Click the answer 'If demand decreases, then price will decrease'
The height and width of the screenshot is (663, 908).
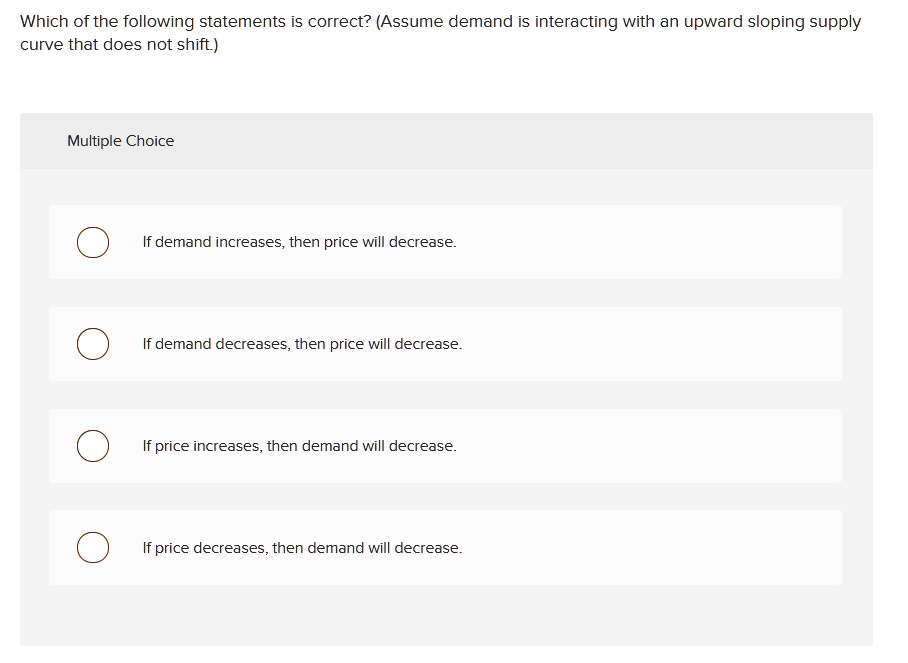click(302, 344)
